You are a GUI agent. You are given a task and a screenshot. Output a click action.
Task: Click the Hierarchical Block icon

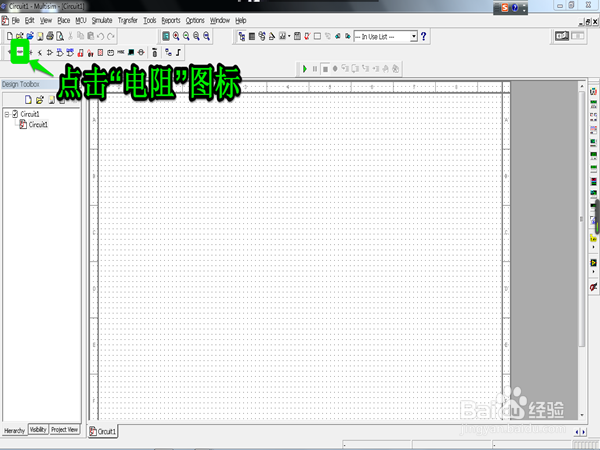tap(168, 52)
